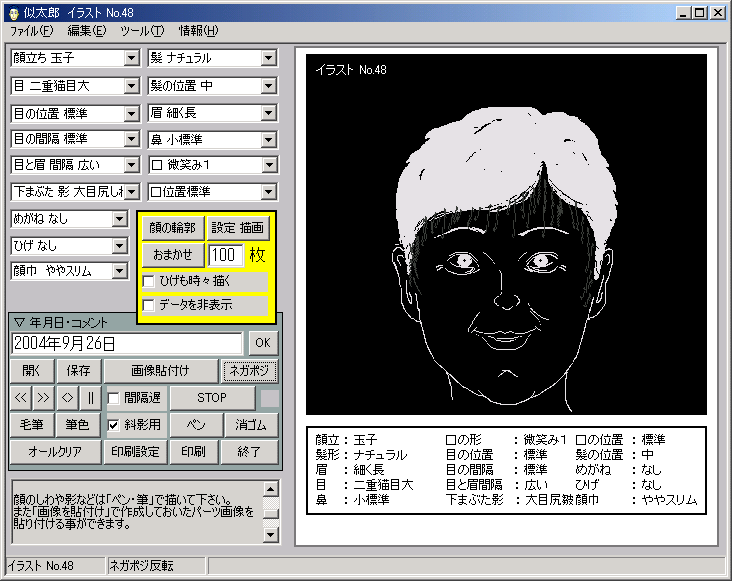
Task: Click the 画像貼付け button
Action: click(161, 371)
